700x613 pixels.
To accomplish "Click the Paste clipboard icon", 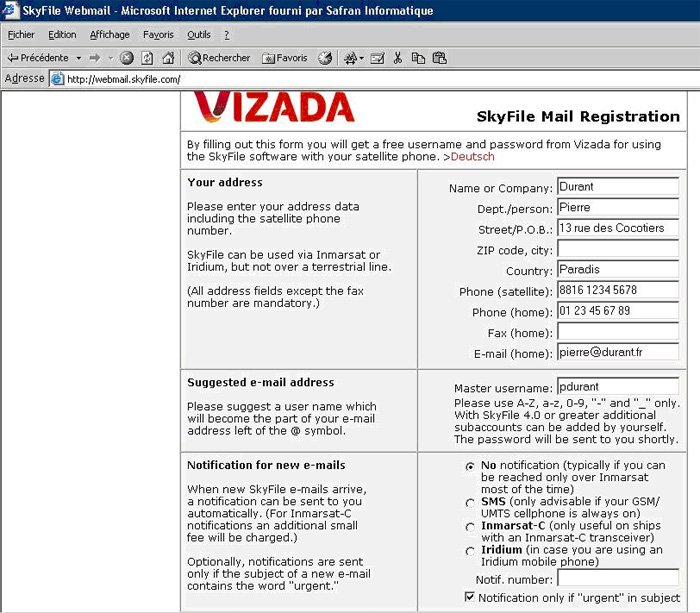I will (x=440, y=58).
